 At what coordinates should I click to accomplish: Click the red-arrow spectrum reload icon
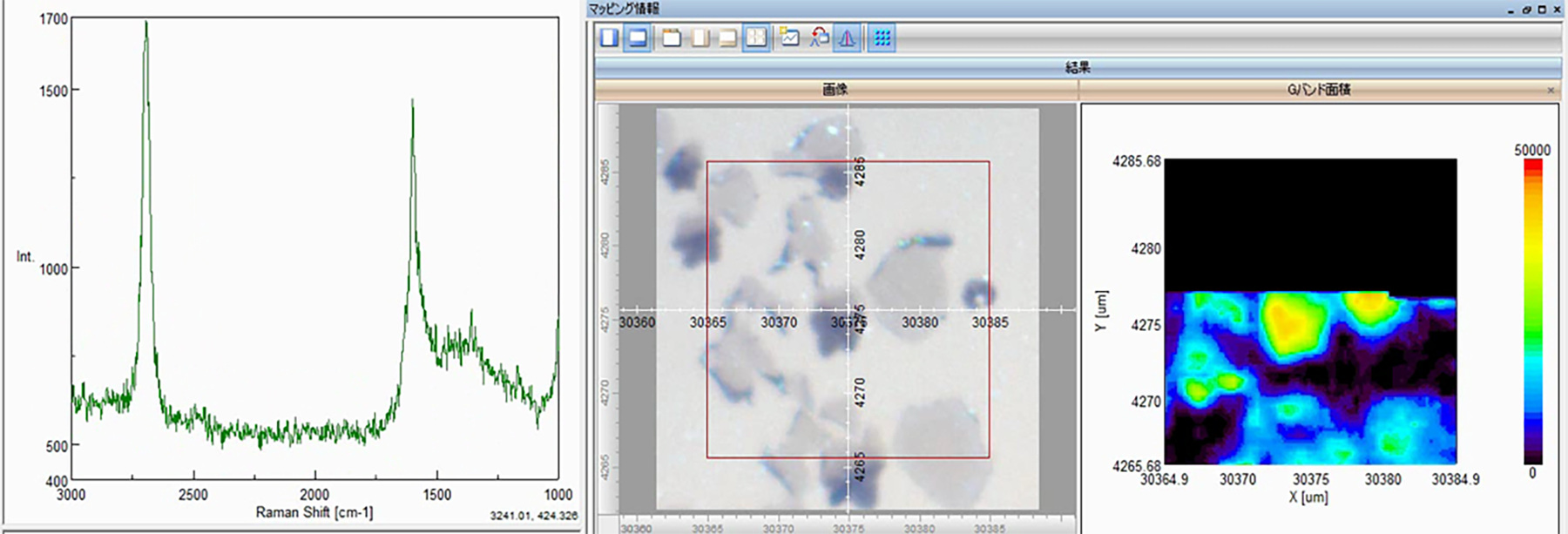coord(820,37)
